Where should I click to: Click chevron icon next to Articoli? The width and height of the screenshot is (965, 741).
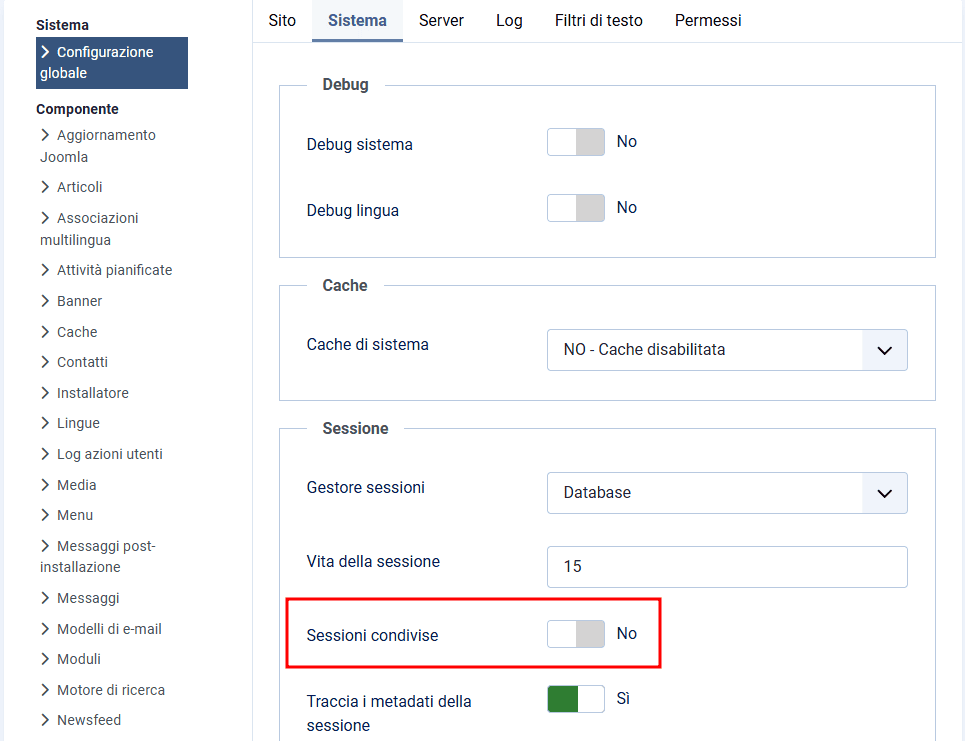click(45, 187)
